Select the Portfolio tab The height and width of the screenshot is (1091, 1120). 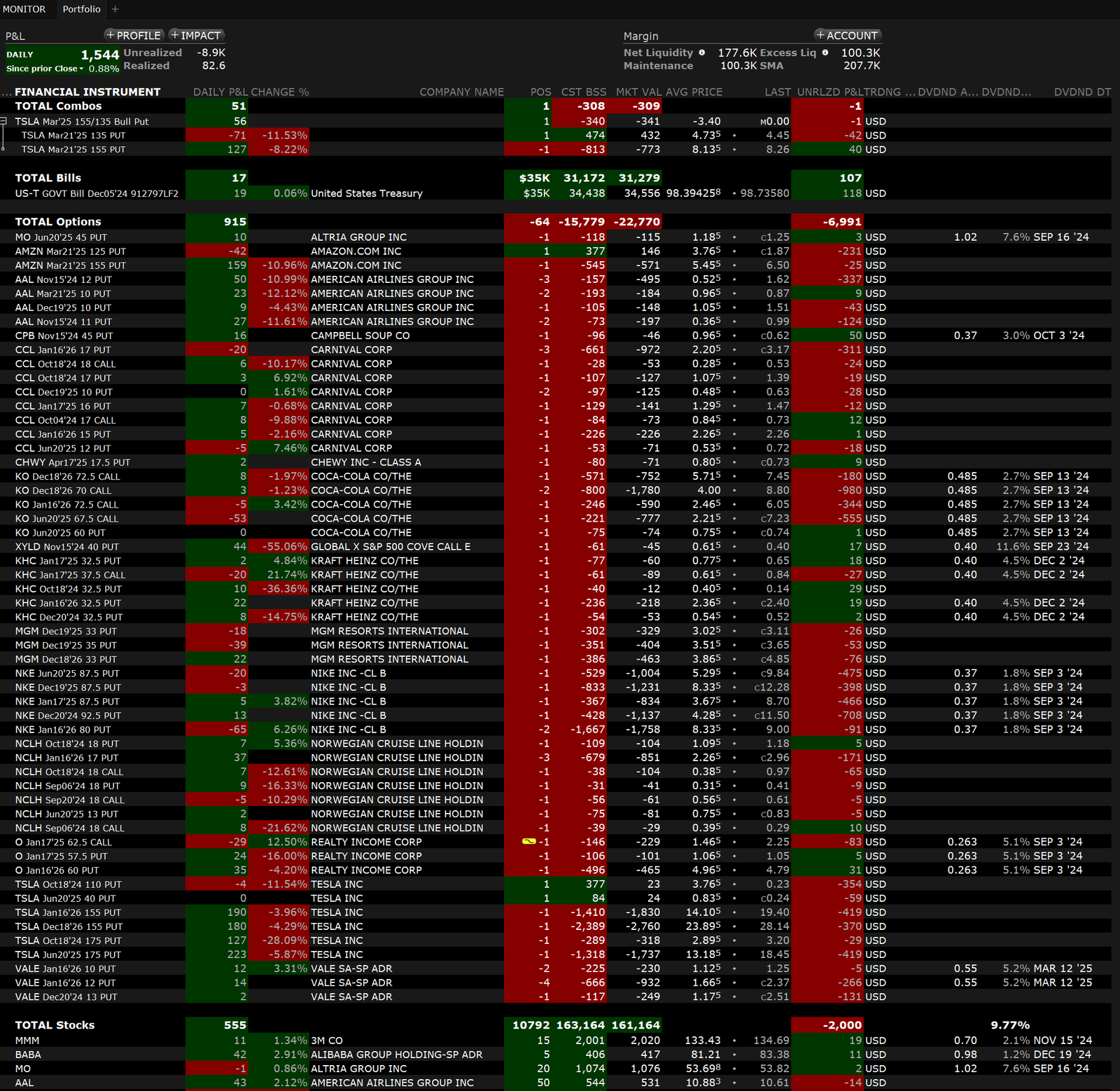click(x=81, y=9)
